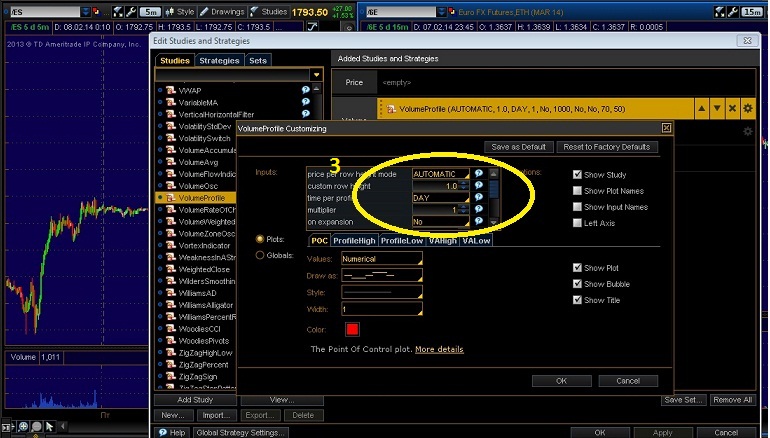
Task: Expand the studies search filter dropdown arrow
Action: (316, 75)
